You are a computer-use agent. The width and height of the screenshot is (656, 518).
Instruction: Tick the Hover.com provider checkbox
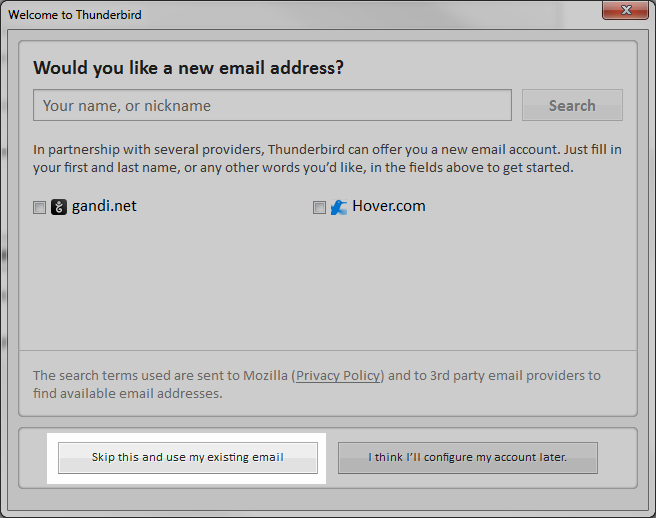coord(320,208)
